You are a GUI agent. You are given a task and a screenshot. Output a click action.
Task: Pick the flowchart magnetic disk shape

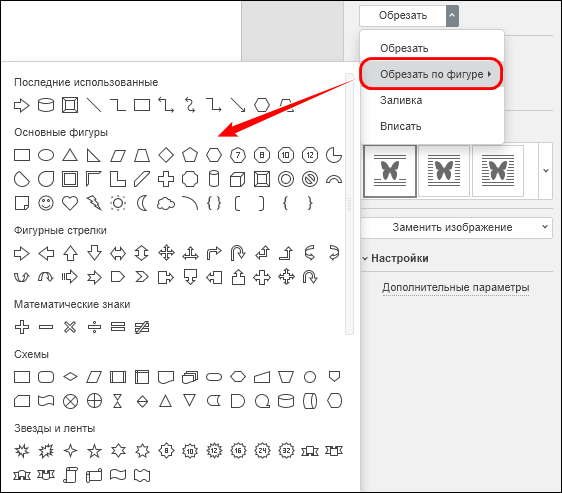pyautogui.click(x=286, y=401)
